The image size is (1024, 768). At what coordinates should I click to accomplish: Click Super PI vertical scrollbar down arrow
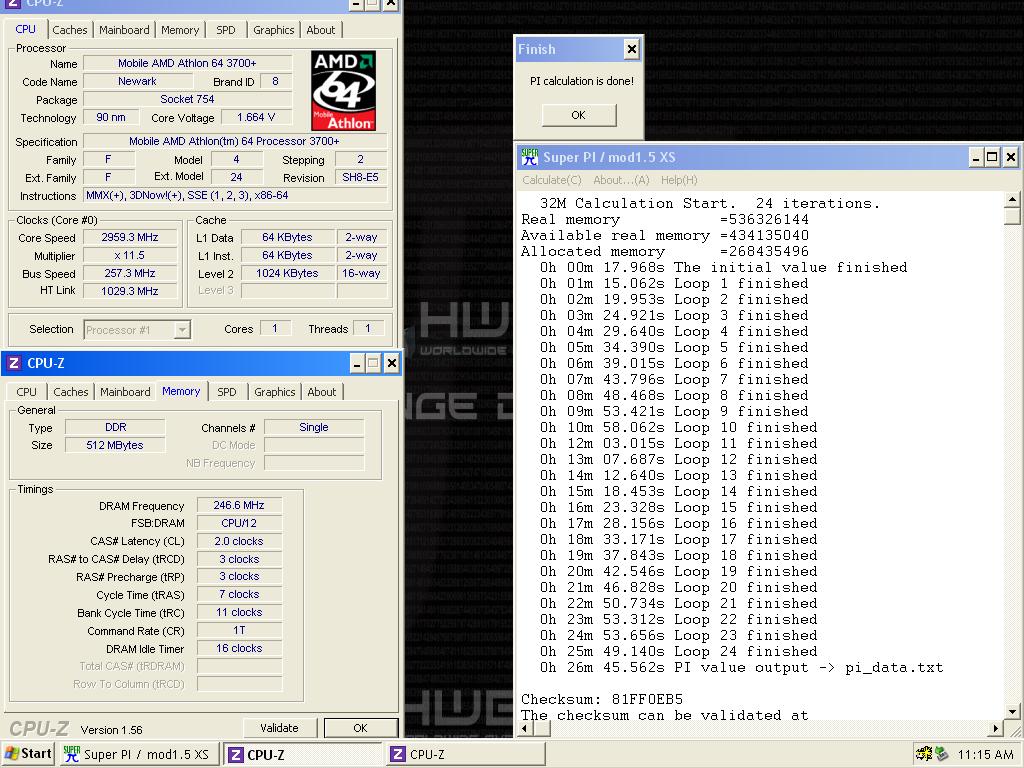(x=1012, y=712)
